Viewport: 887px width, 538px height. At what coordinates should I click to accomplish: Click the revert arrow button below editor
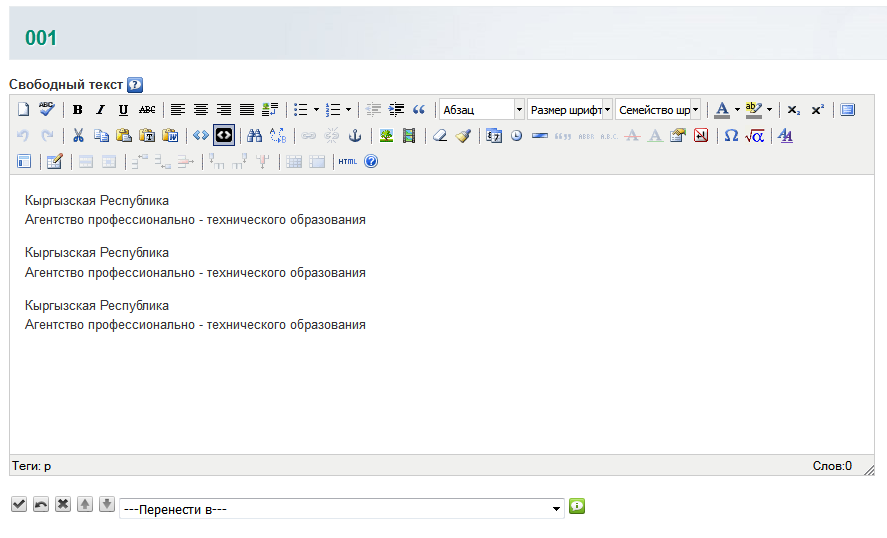pyautogui.click(x=41, y=504)
